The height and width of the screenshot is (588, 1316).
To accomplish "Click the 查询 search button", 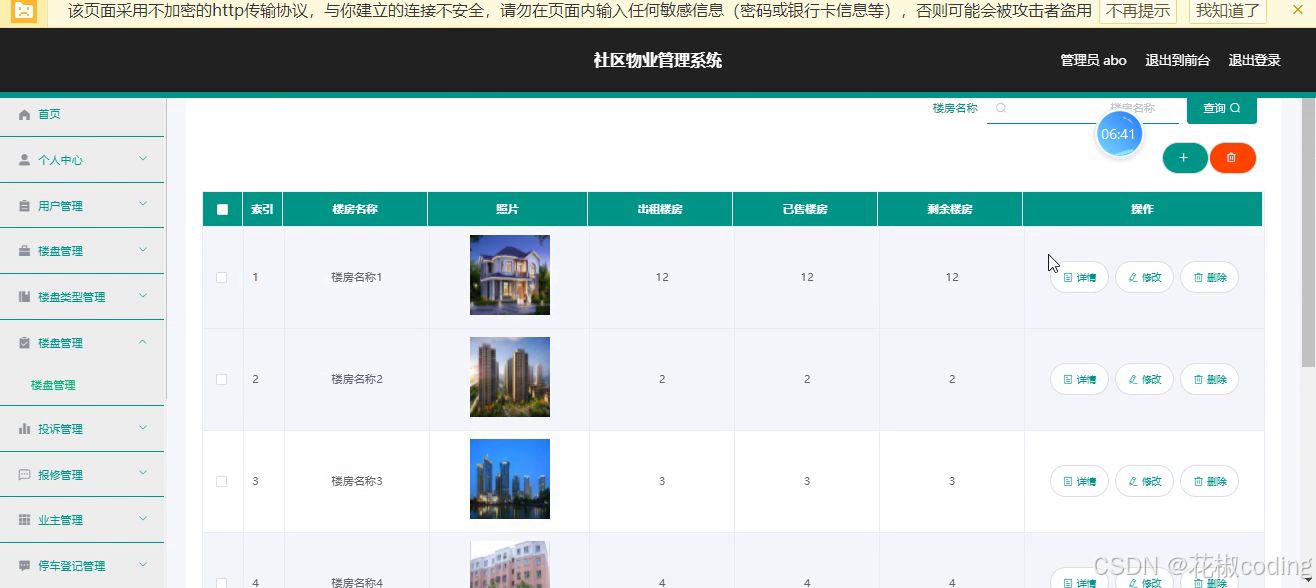I will (x=1221, y=108).
